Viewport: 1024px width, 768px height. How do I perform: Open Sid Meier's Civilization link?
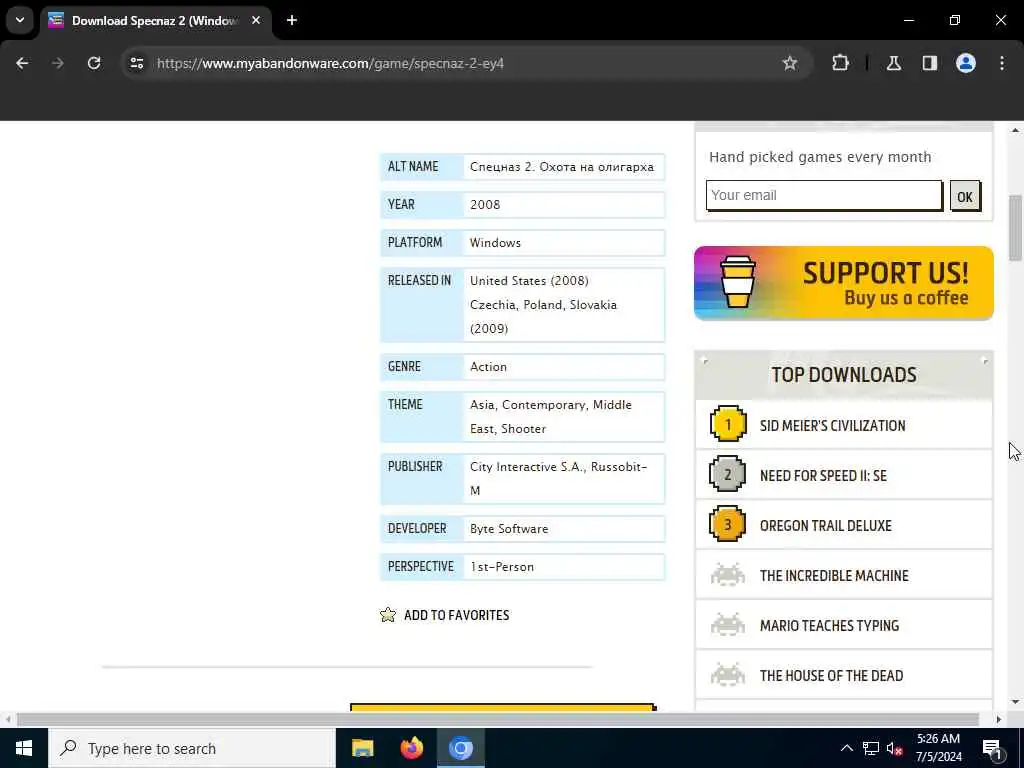coord(833,426)
